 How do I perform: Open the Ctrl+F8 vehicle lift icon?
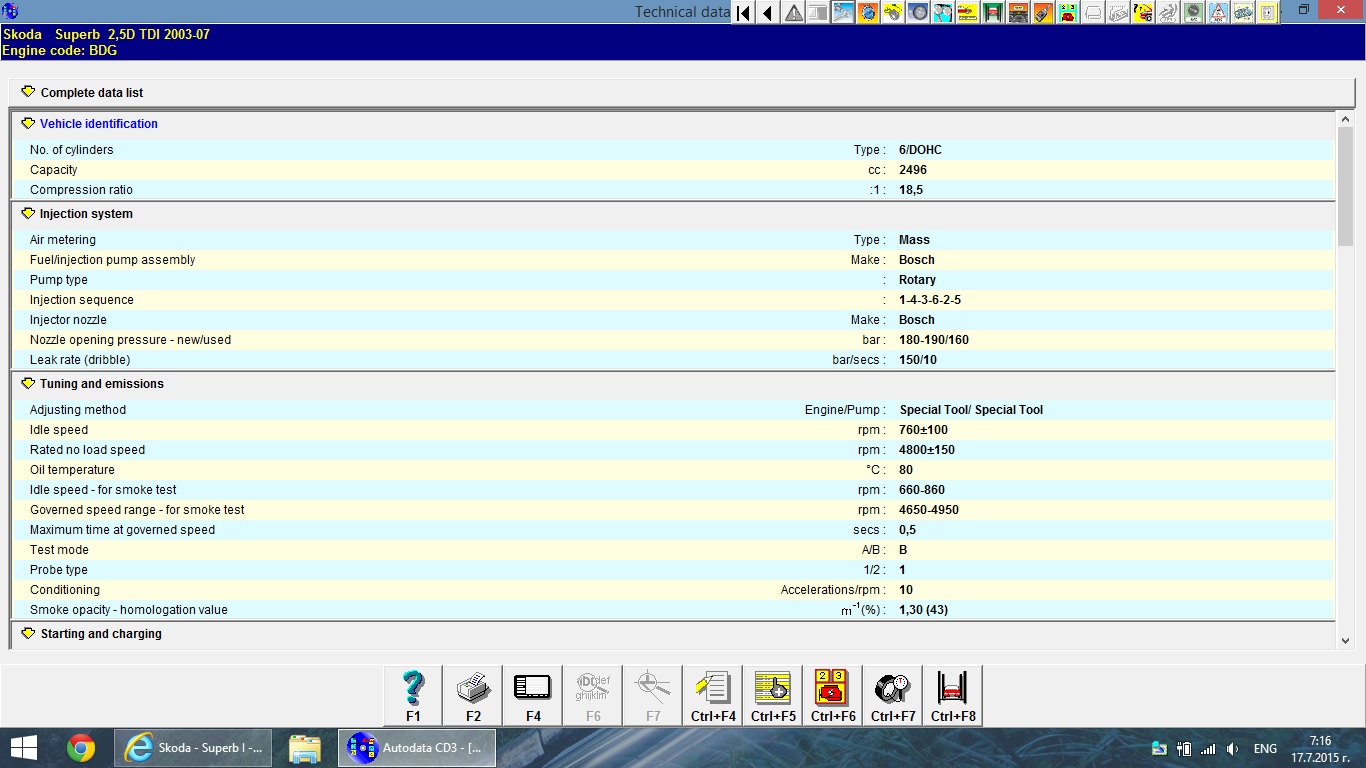(x=952, y=695)
